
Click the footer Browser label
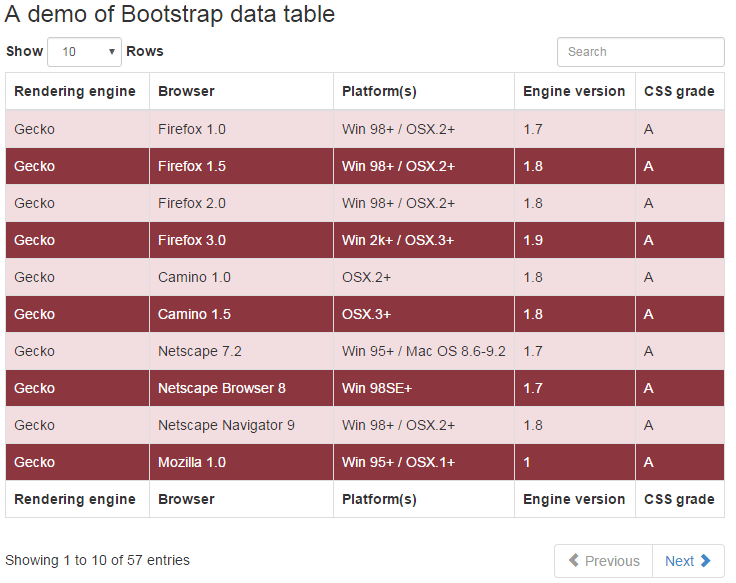click(x=241, y=499)
